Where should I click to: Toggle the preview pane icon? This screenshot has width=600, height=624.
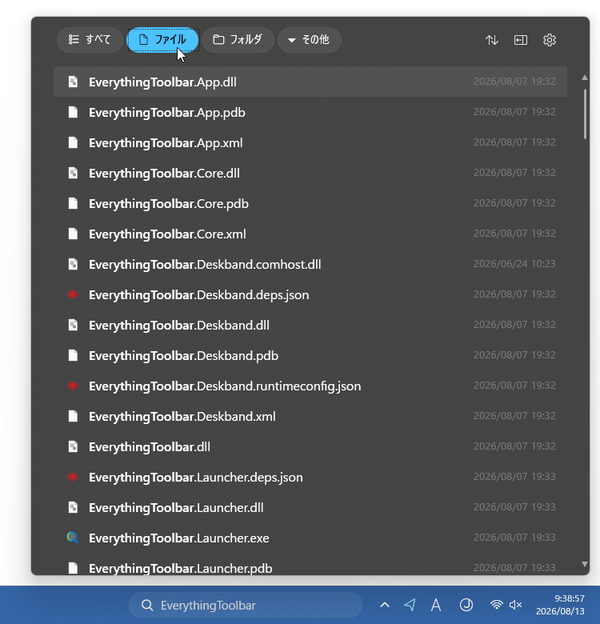click(520, 40)
